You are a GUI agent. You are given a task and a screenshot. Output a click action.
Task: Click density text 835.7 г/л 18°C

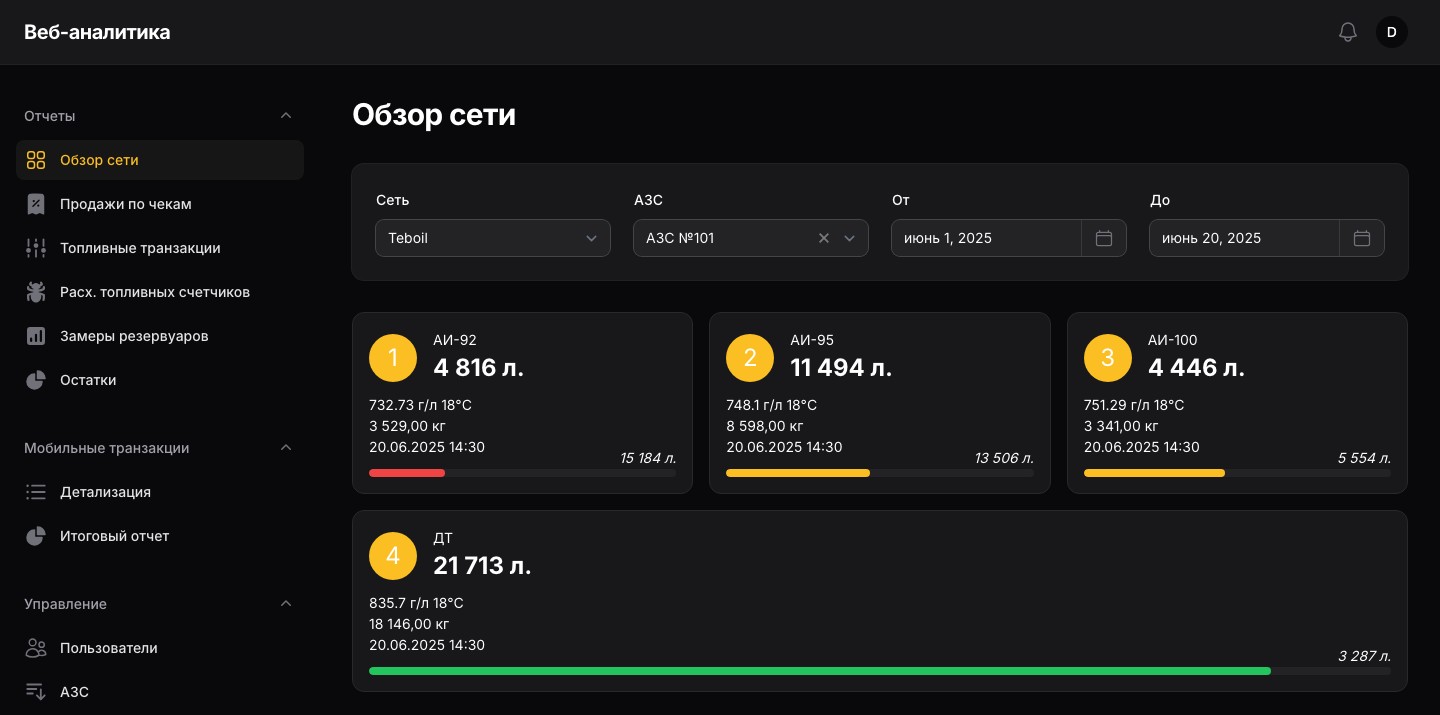pos(416,603)
